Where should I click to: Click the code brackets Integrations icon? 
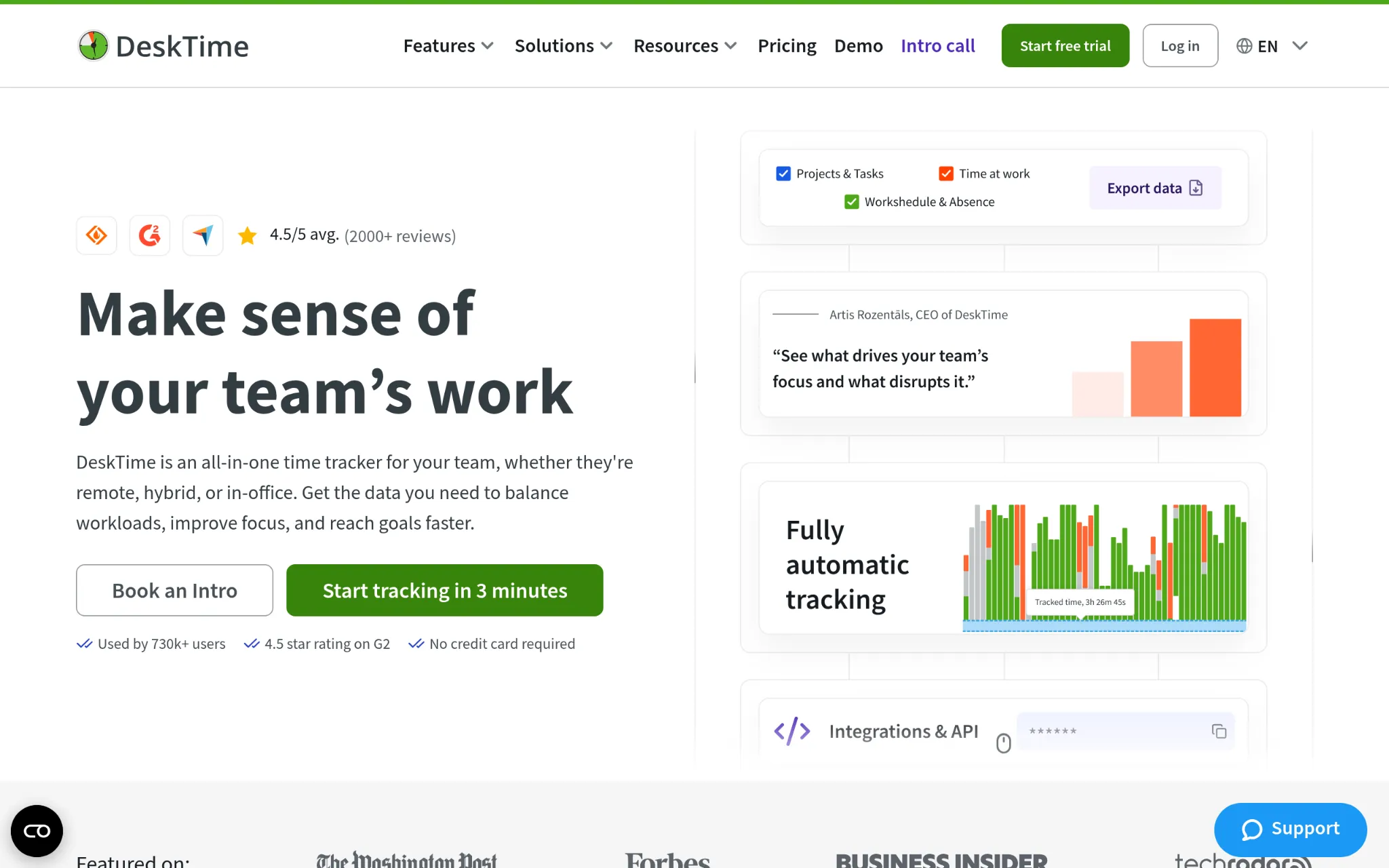click(792, 731)
